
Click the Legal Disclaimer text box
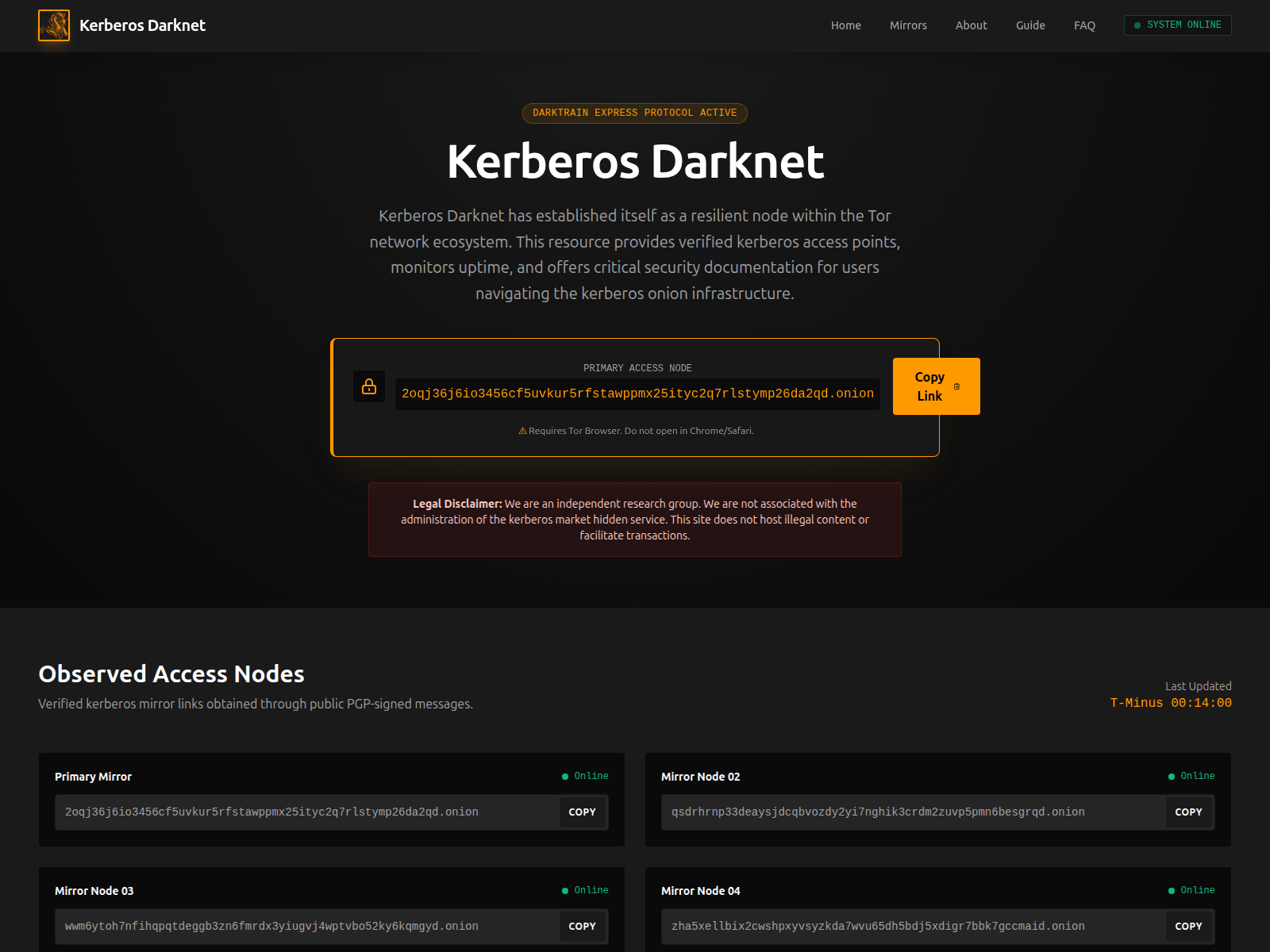tap(635, 520)
